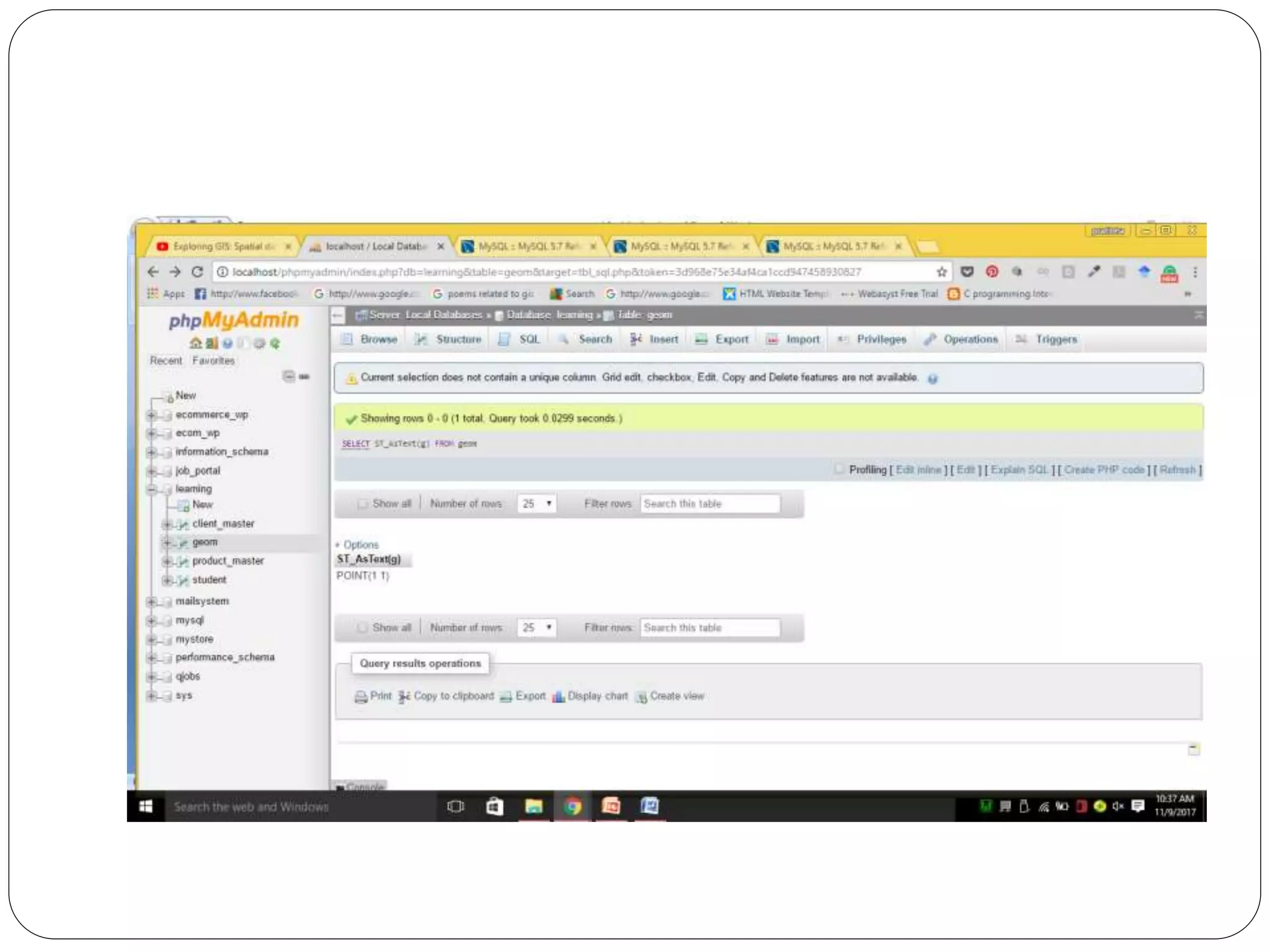Screen dimensions: 1270x952
Task: Expand the mailsystem database tree node
Action: pos(151,601)
